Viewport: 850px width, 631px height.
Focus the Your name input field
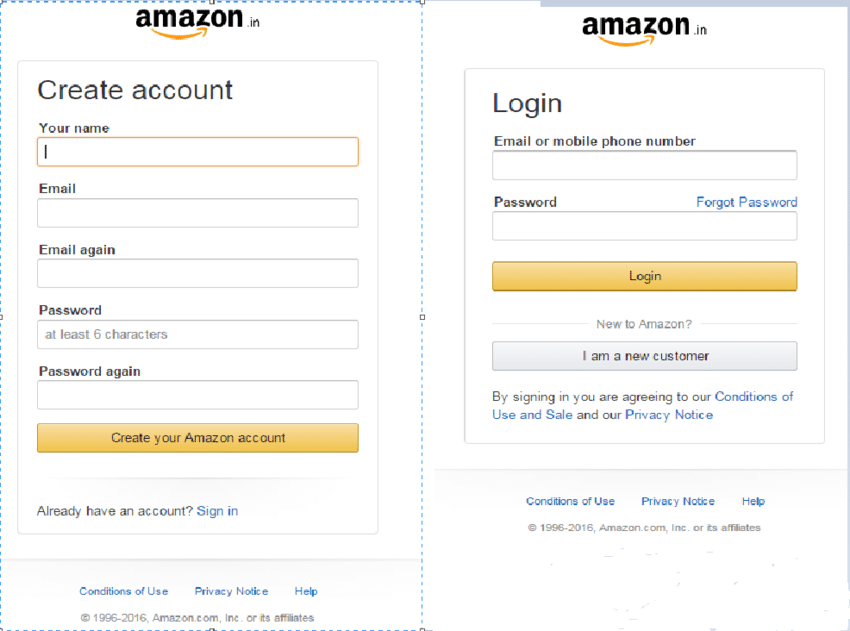[x=197, y=152]
